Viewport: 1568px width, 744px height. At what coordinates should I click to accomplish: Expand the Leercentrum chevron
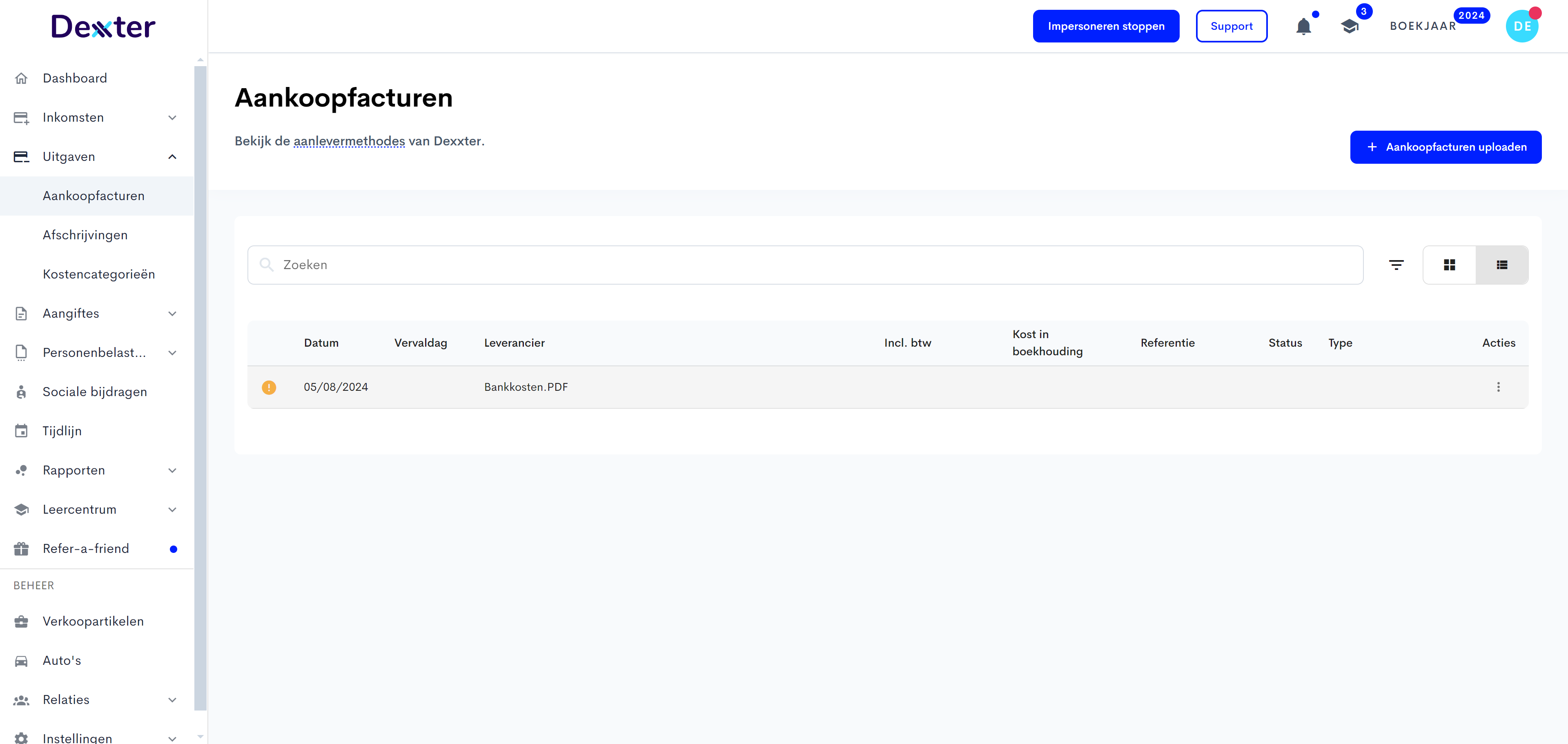tap(172, 510)
